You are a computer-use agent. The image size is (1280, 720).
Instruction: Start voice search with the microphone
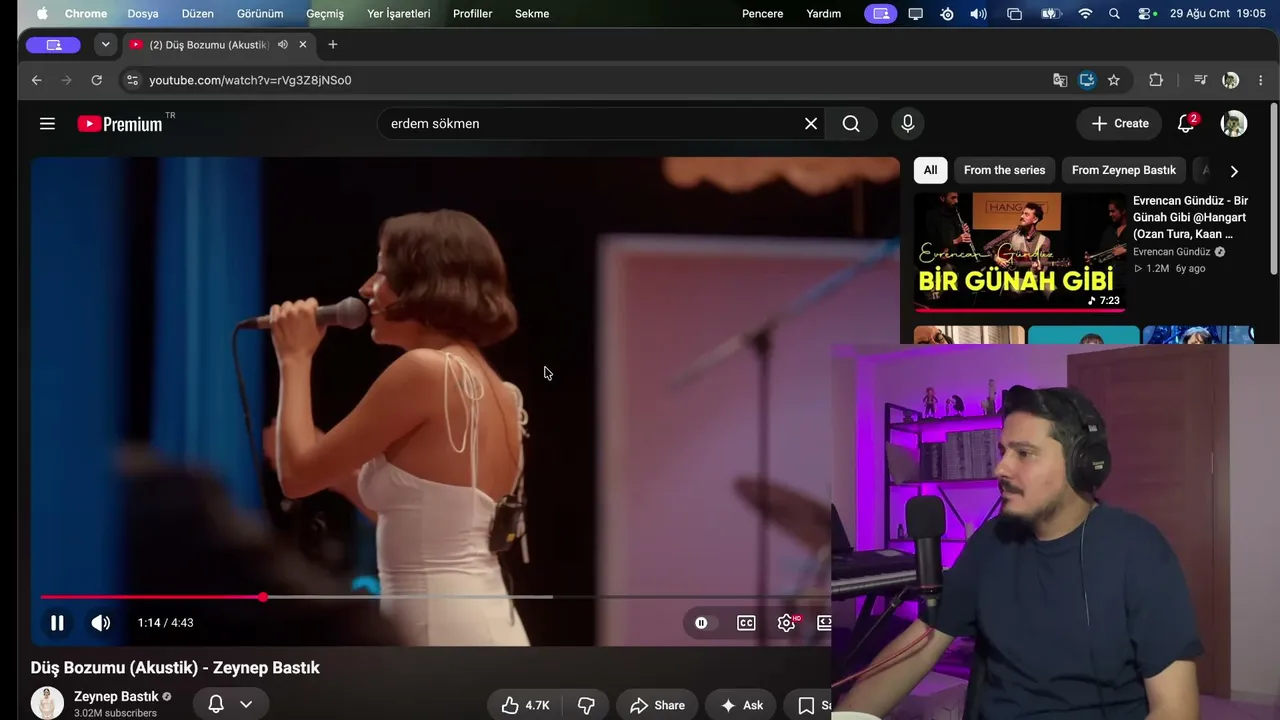coord(907,124)
